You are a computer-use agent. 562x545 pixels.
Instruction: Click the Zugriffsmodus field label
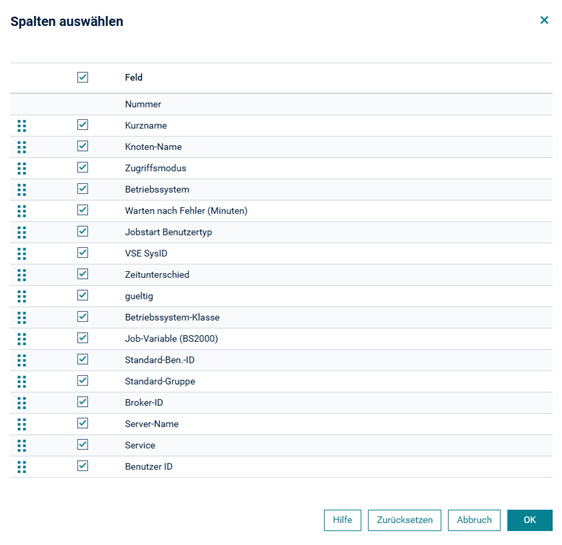point(156,168)
